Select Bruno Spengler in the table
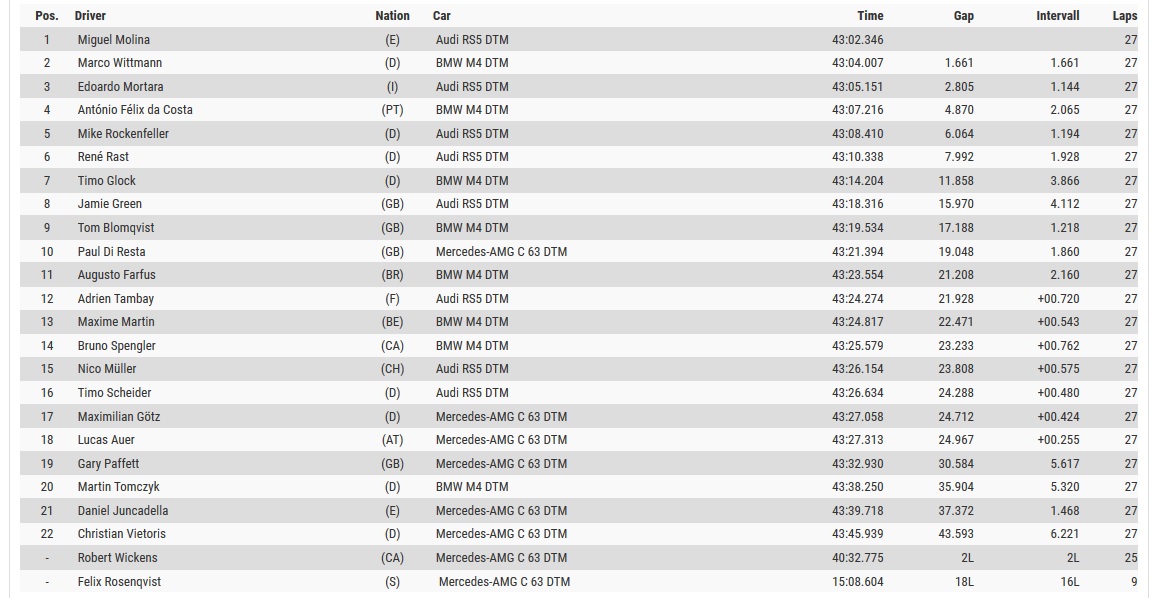This screenshot has height=598, width=1153. pyautogui.click(x=117, y=346)
